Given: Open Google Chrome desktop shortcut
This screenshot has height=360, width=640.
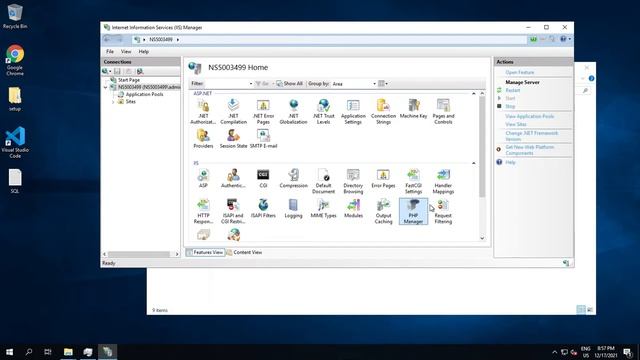Looking at the screenshot, I should 15,60.
